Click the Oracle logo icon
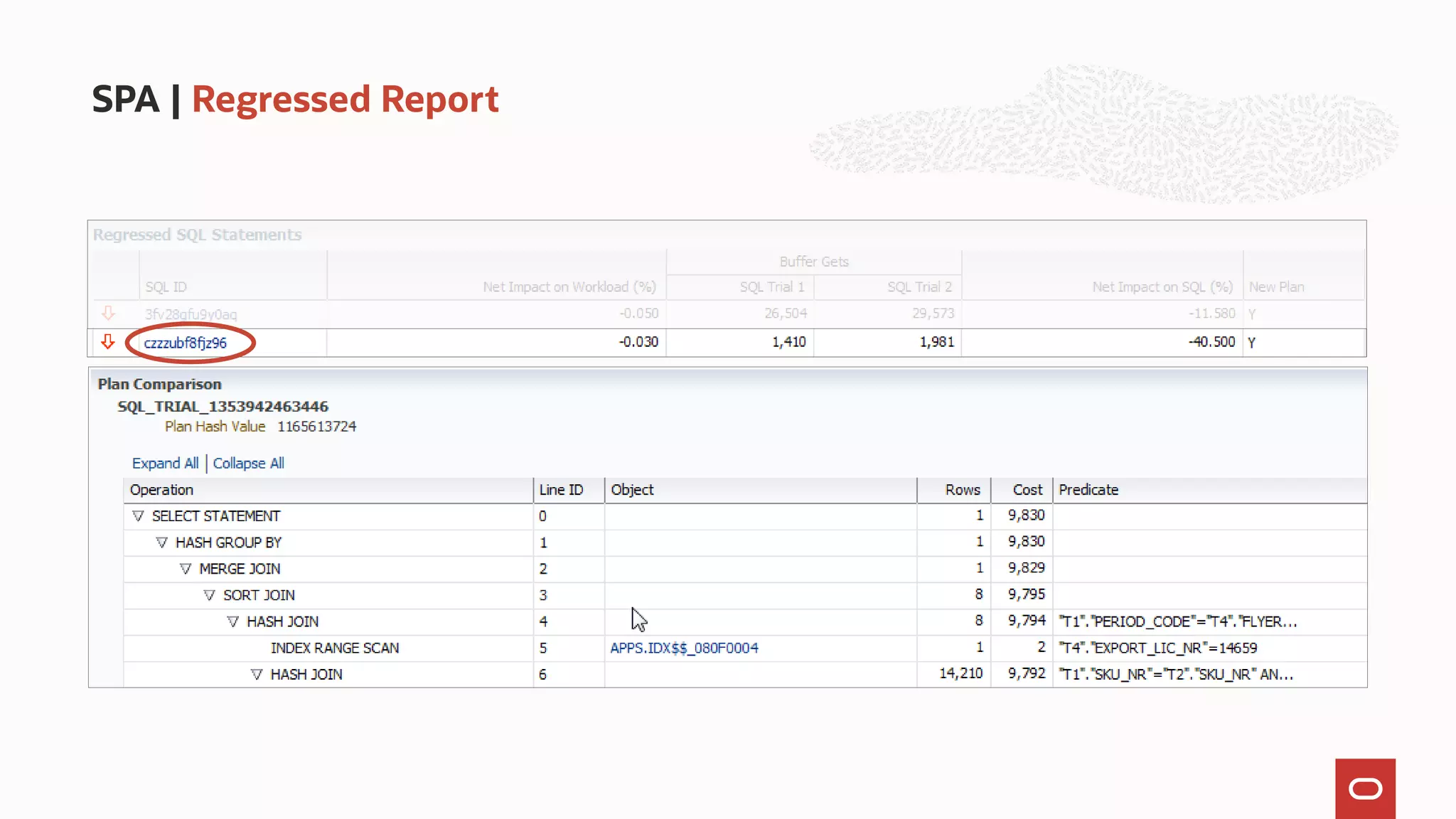The image size is (1456, 819). click(1365, 788)
